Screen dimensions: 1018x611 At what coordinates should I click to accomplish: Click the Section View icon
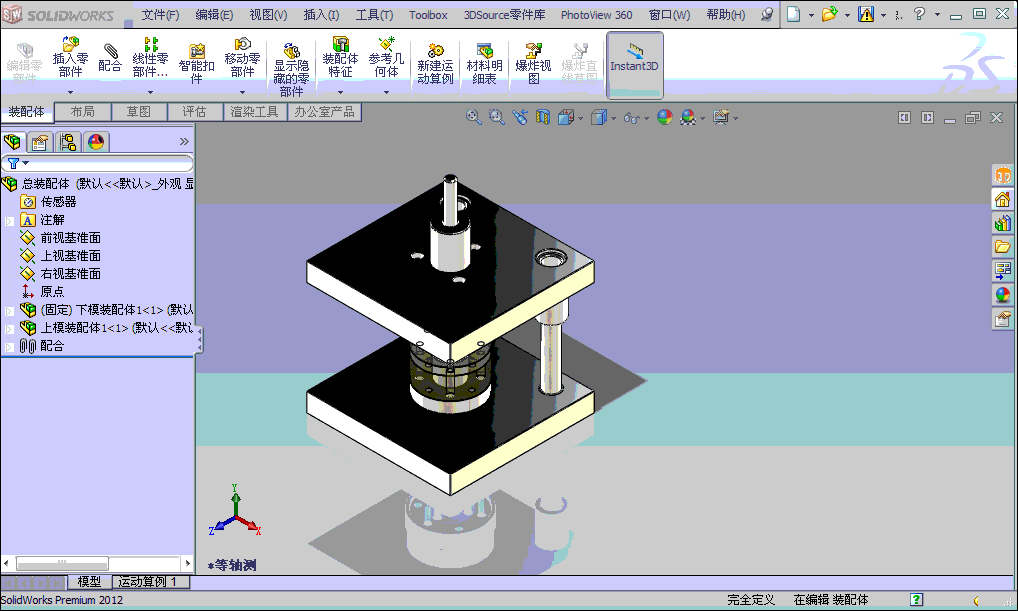[543, 117]
